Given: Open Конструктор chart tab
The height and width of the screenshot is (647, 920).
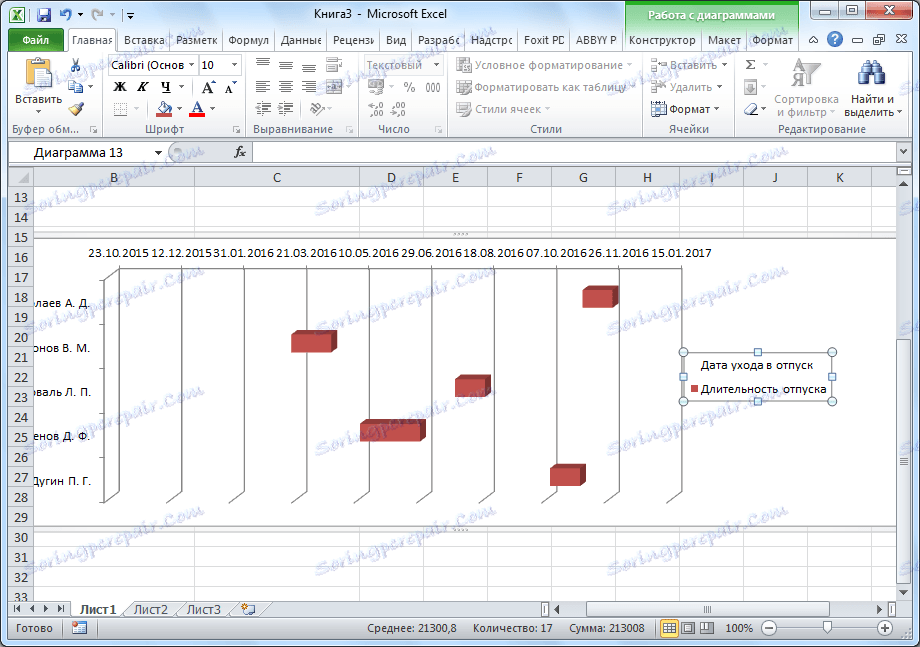Looking at the screenshot, I should pyautogui.click(x=662, y=40).
